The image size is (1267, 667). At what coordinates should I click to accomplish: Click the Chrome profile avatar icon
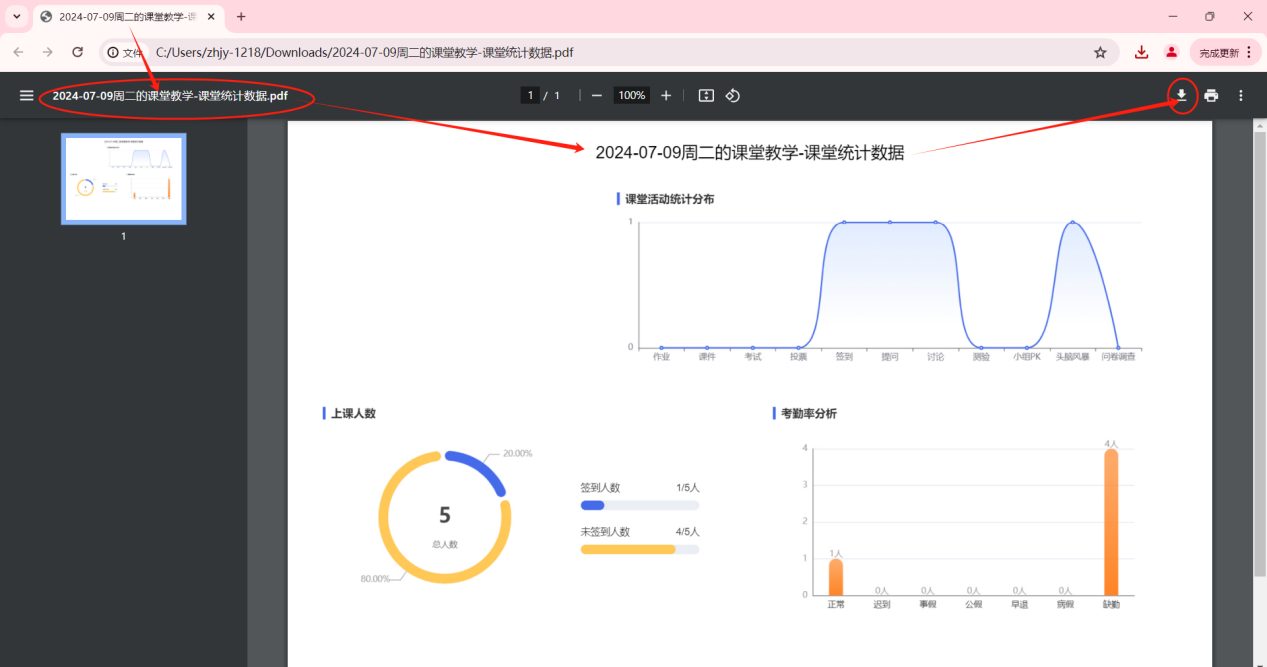tap(1172, 51)
